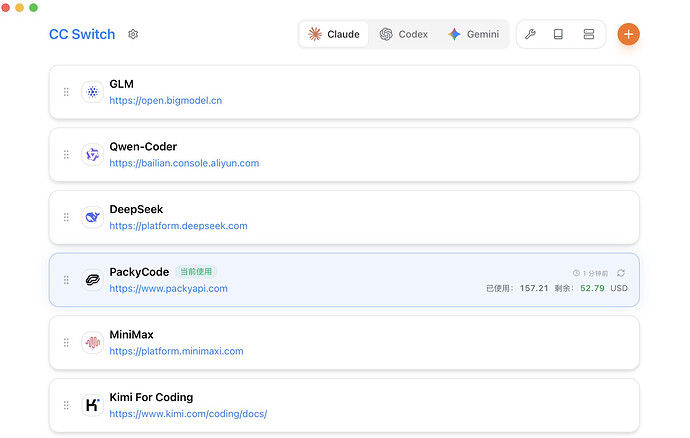Image resolution: width=690 pixels, height=438 pixels.
Task: Open the open.bigmodel.cn link
Action: 165,100
